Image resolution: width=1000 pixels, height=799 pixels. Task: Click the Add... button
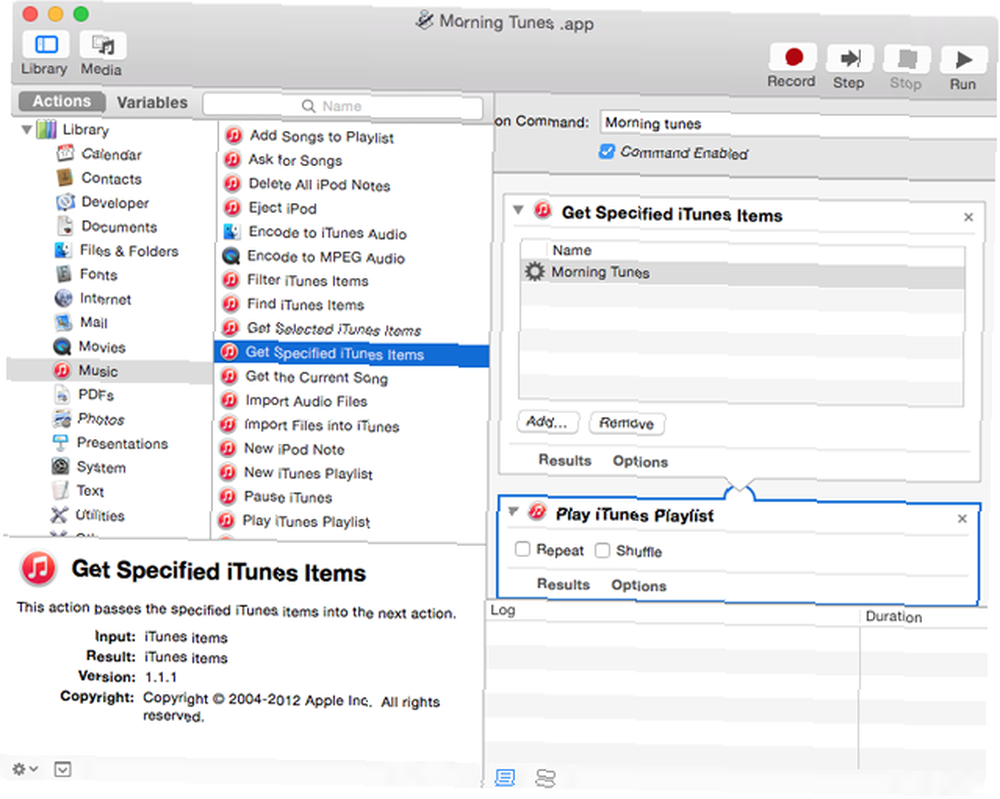(548, 421)
